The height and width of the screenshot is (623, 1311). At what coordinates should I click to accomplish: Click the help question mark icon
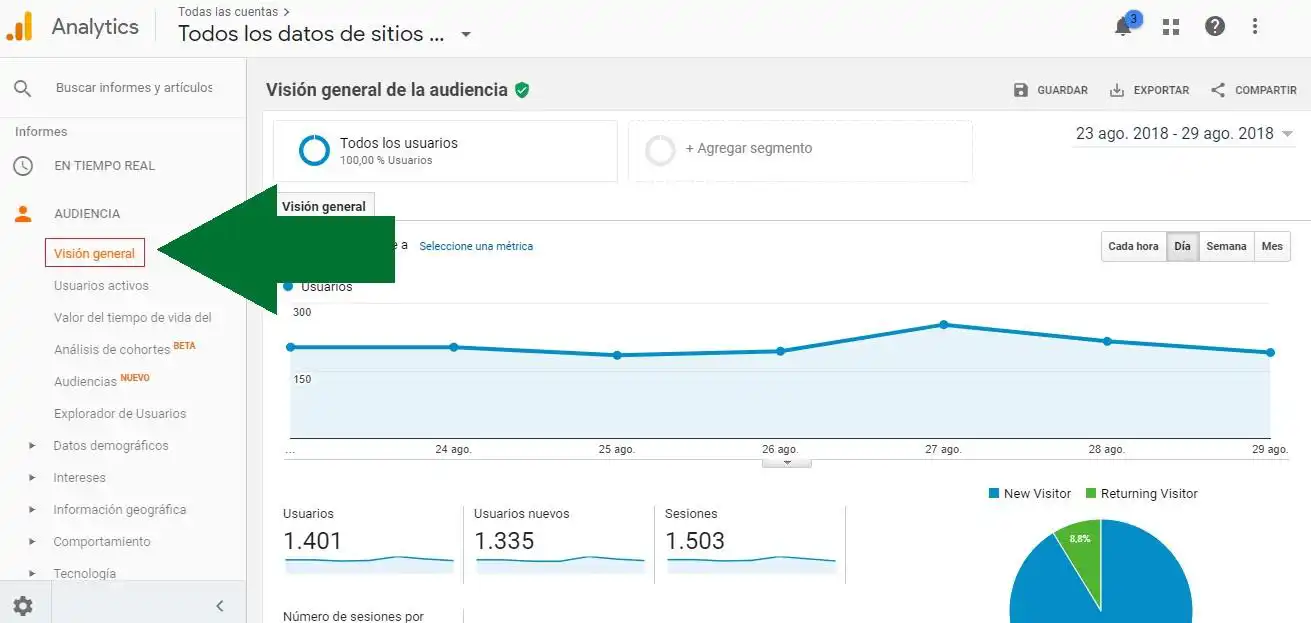pos(1214,26)
